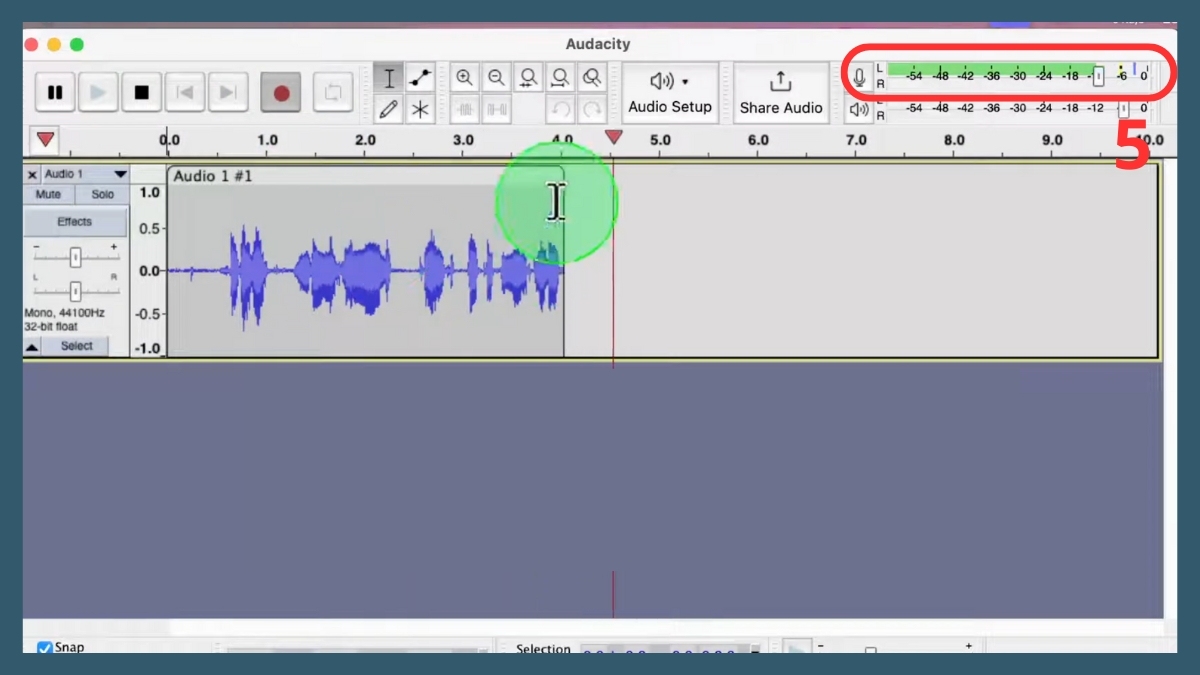This screenshot has width=1200, height=675.
Task: Solo the Audio 1 track
Action: pos(102,195)
